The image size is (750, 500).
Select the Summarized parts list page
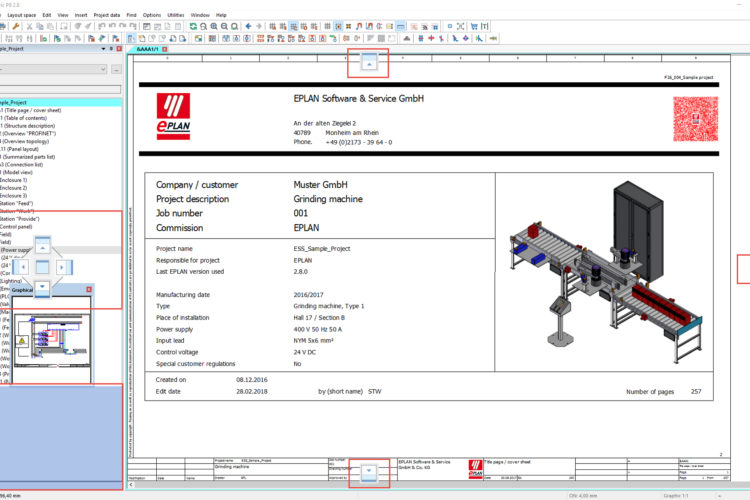(x=28, y=157)
